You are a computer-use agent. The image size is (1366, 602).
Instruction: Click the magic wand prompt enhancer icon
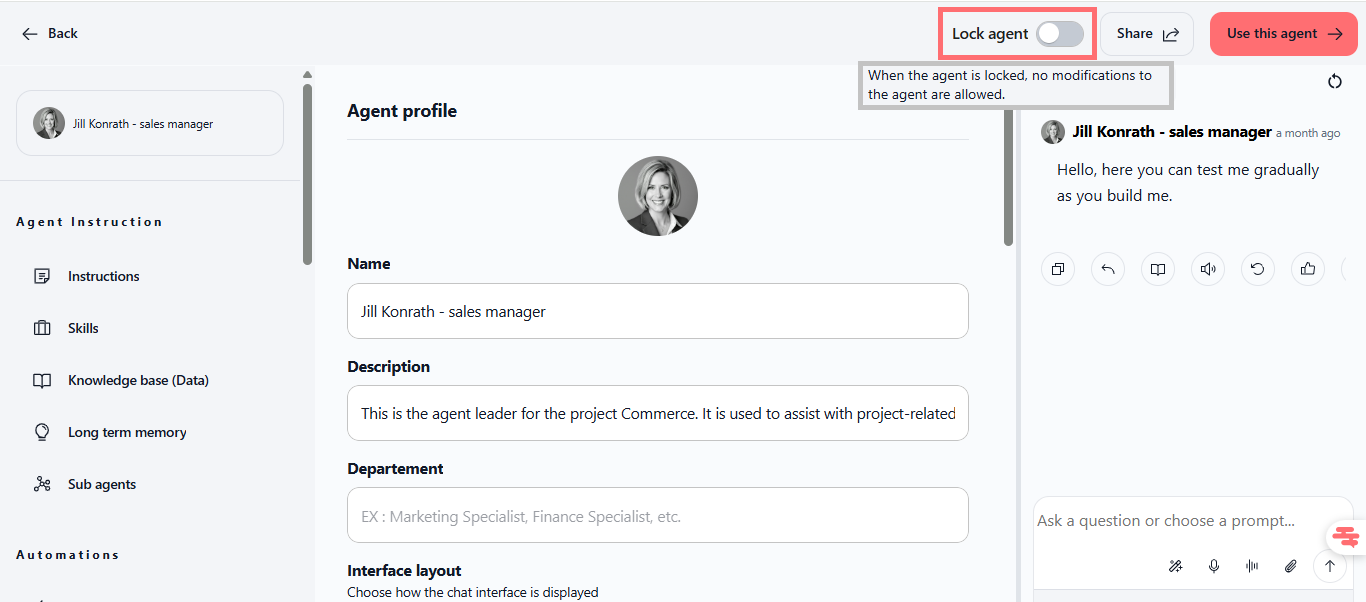(1176, 566)
